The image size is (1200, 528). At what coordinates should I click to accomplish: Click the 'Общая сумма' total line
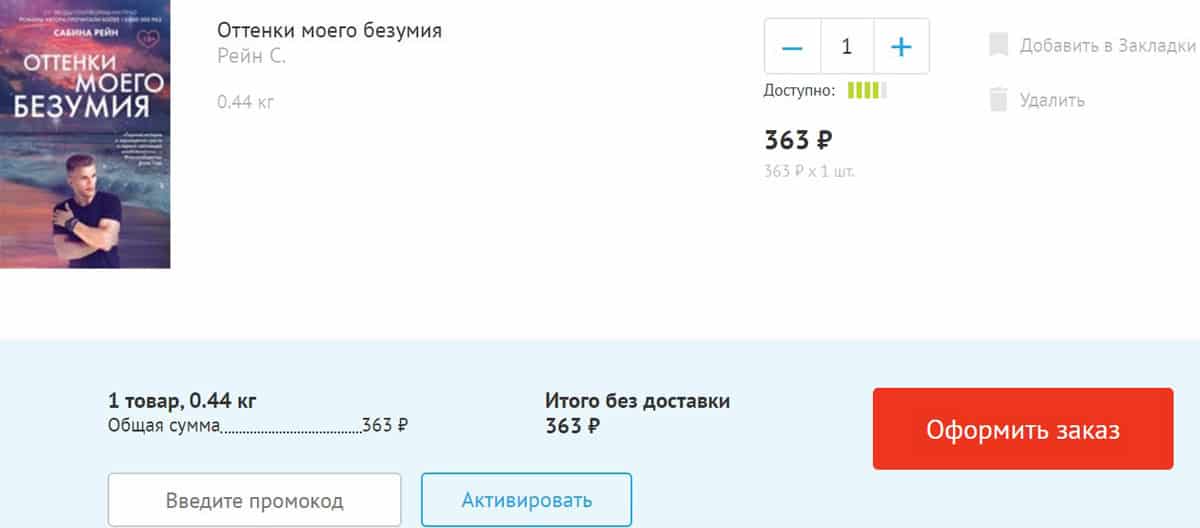coord(257,425)
